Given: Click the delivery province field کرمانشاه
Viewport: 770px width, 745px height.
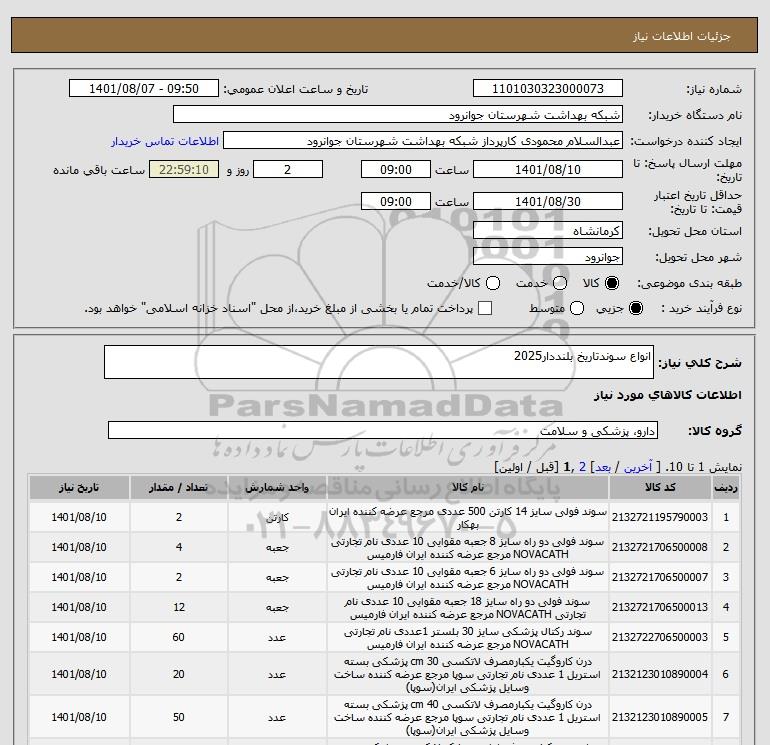Looking at the screenshot, I should (x=548, y=231).
